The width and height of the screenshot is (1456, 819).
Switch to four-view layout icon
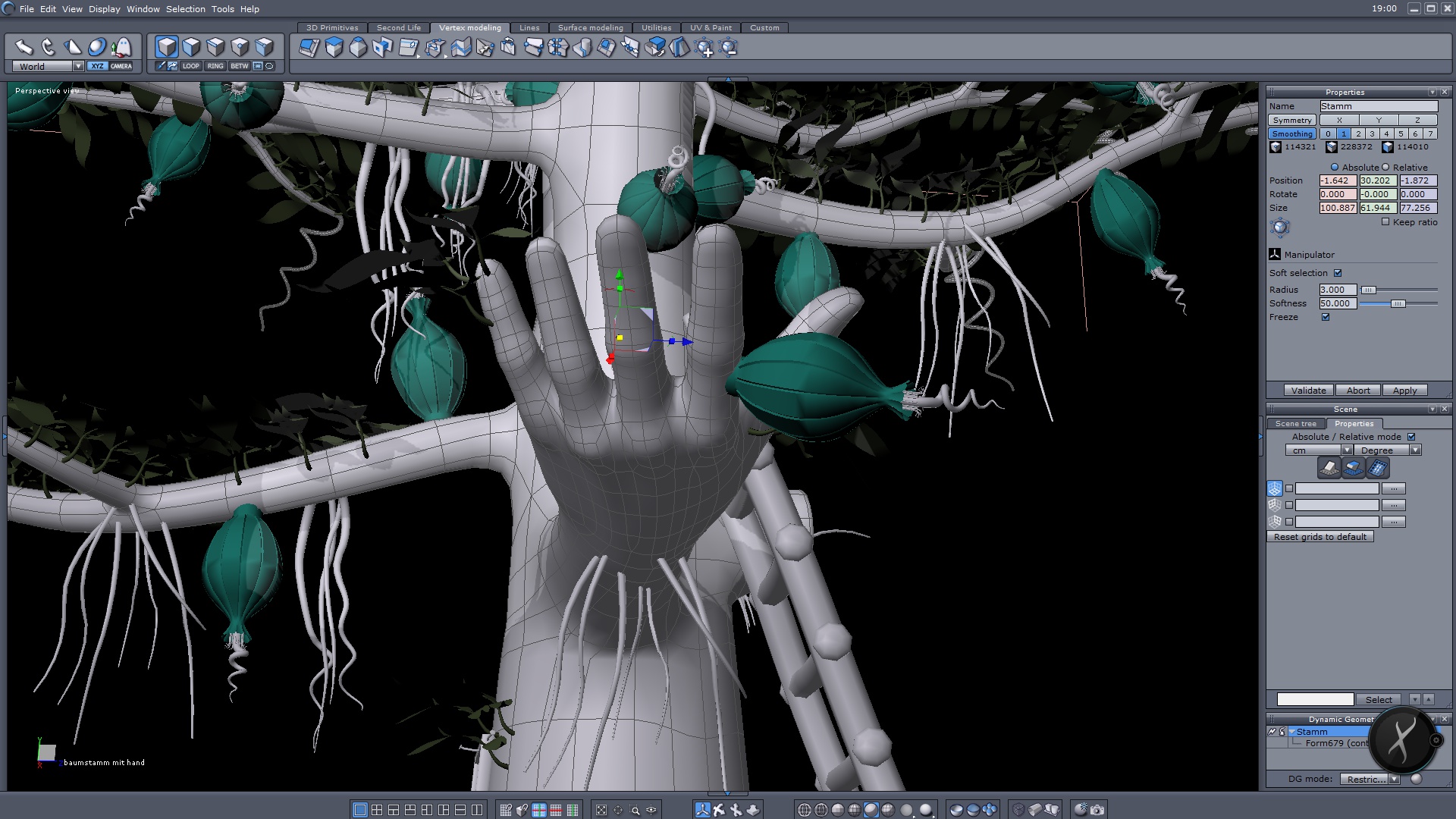[x=377, y=810]
